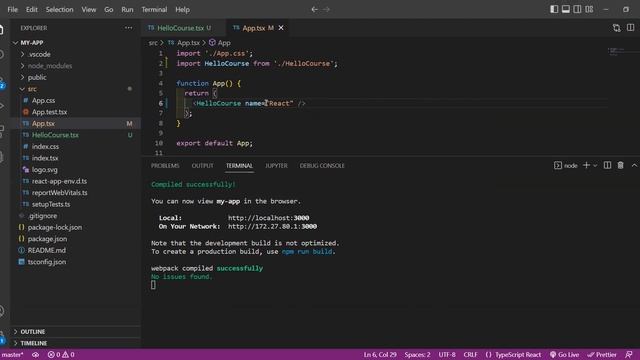Switch to the OUTPUT panel tab
This screenshot has width=640, height=360.
(202, 166)
